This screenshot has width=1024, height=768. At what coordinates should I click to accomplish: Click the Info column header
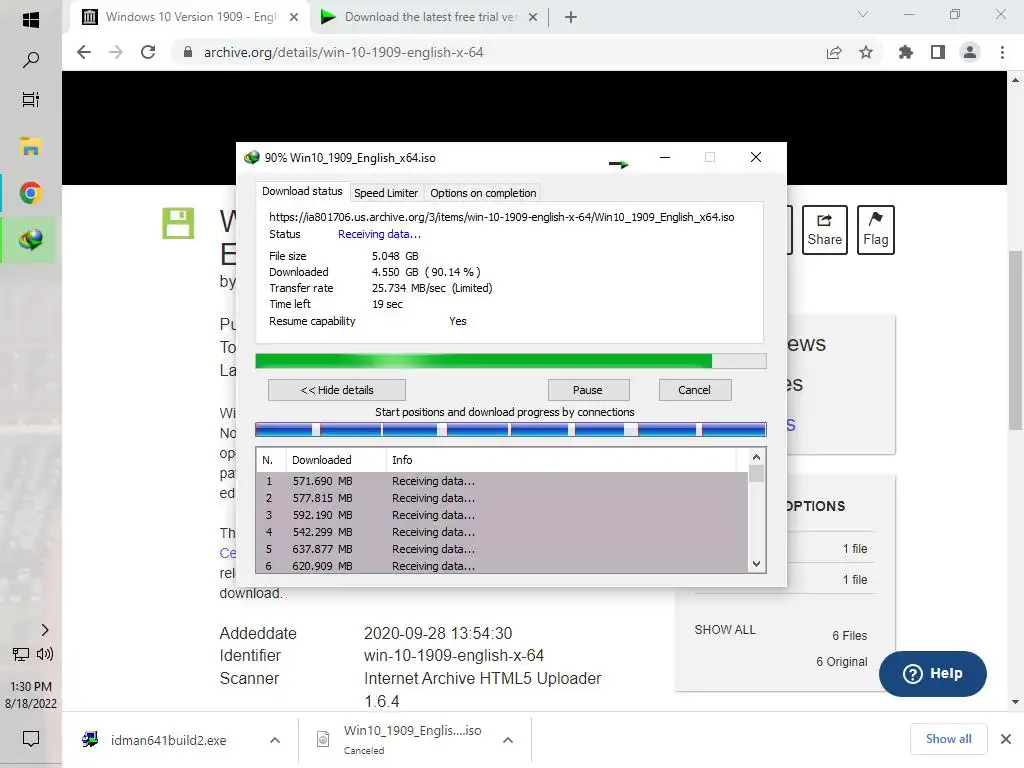[562, 460]
